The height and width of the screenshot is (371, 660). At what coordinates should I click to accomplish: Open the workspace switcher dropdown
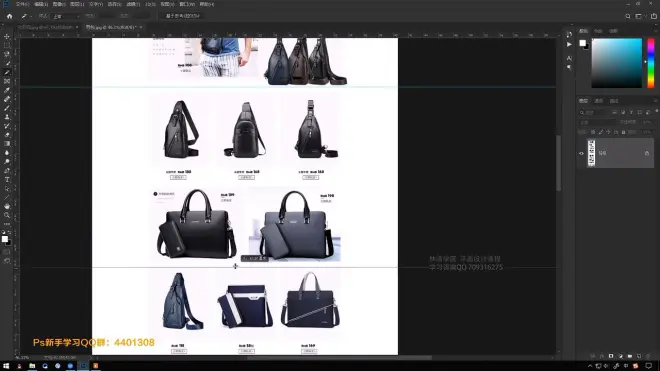point(640,16)
